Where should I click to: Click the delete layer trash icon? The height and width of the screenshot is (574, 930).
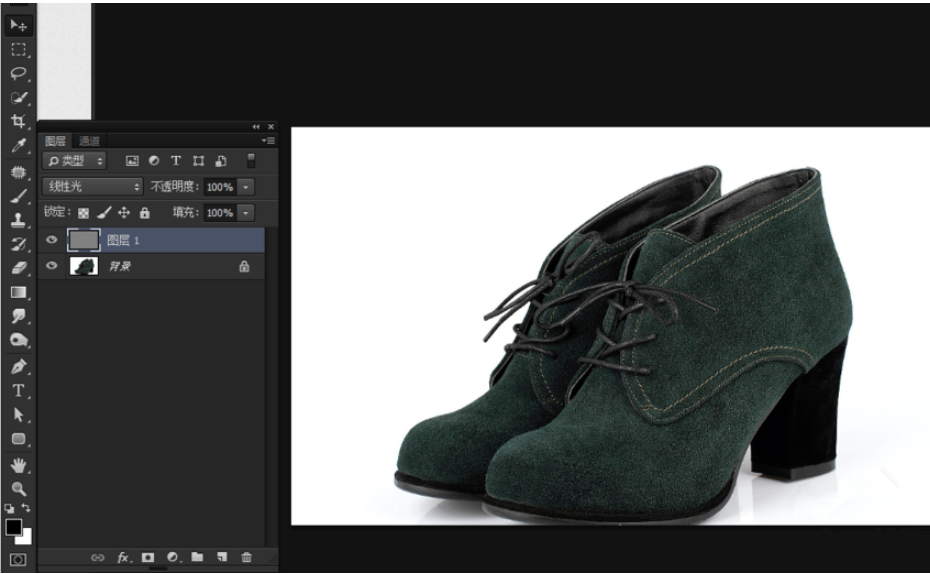point(246,557)
